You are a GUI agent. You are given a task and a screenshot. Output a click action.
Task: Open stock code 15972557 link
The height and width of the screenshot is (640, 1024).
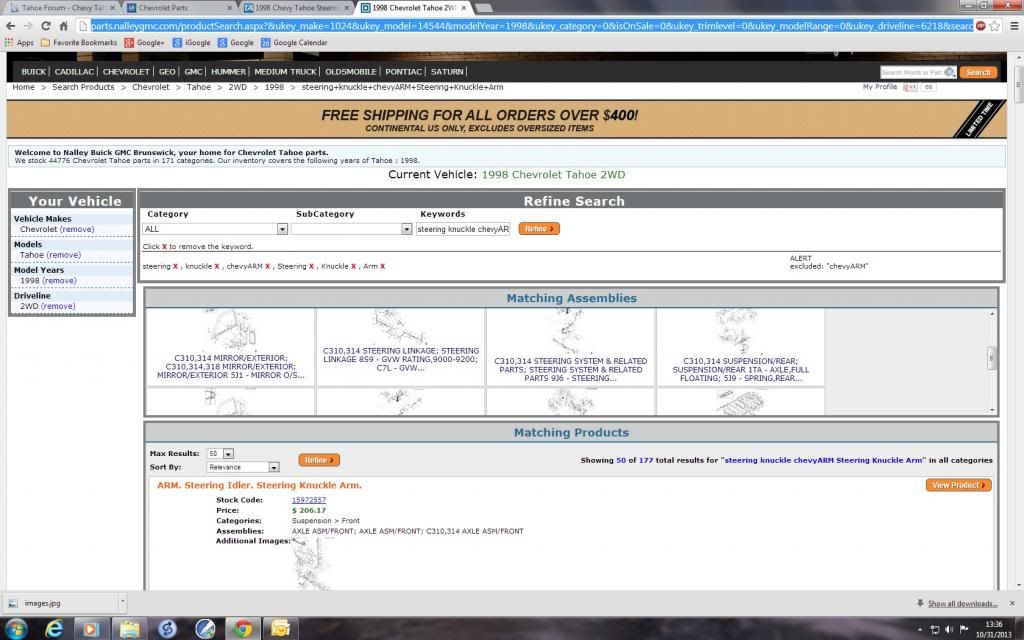[x=309, y=500]
